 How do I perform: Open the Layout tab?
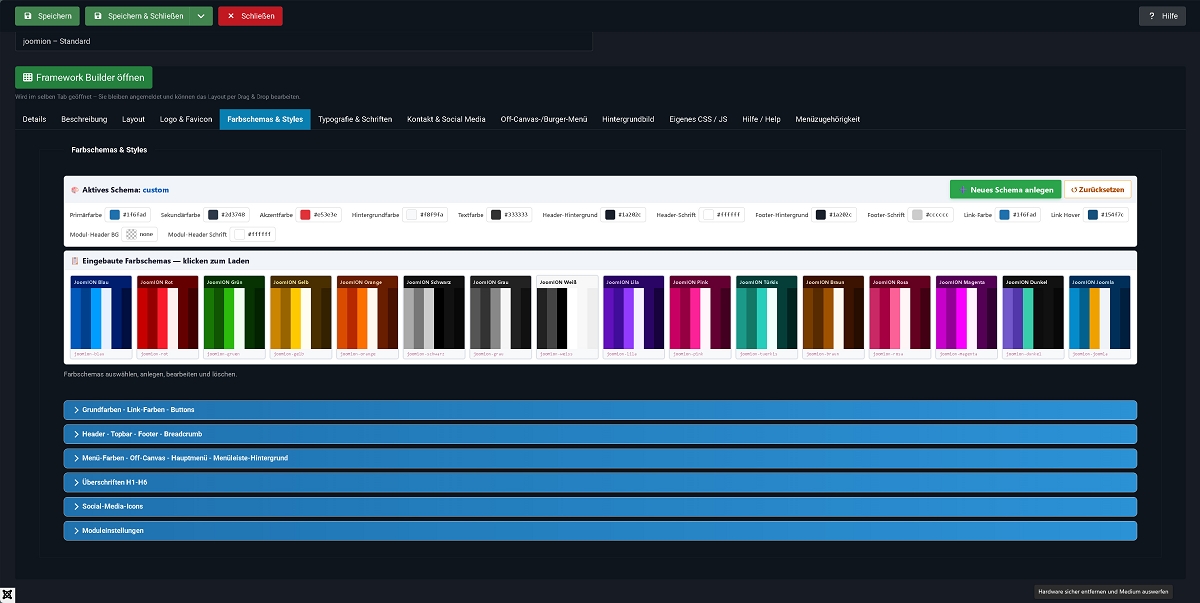point(134,119)
